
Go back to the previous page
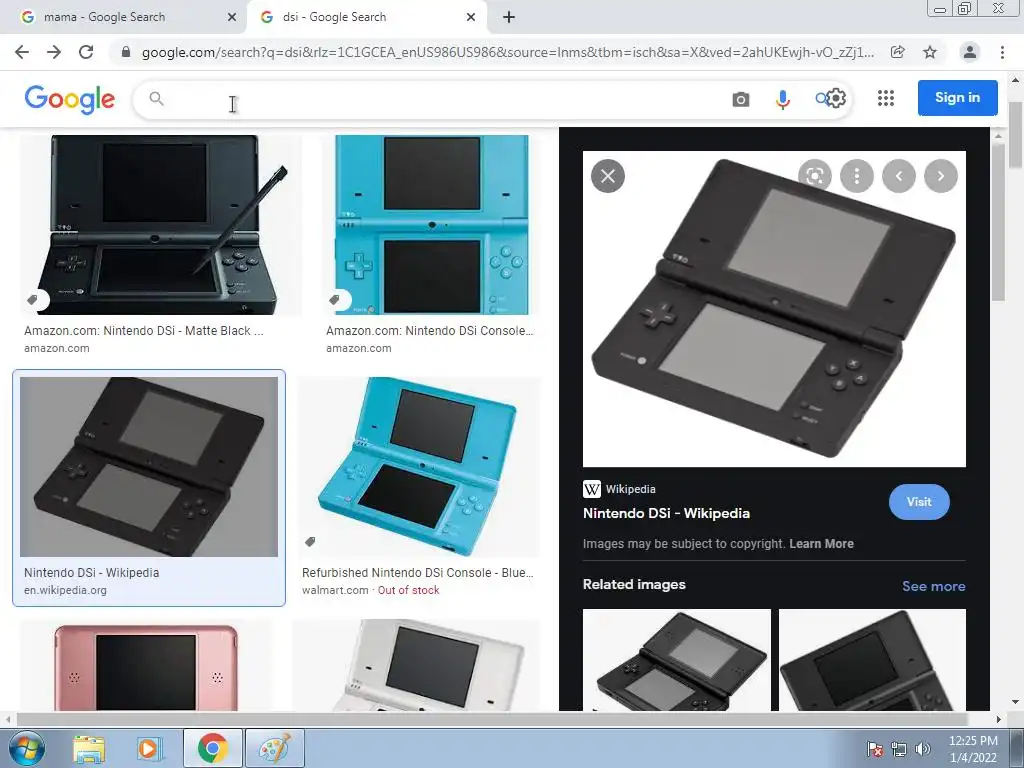click(x=22, y=52)
